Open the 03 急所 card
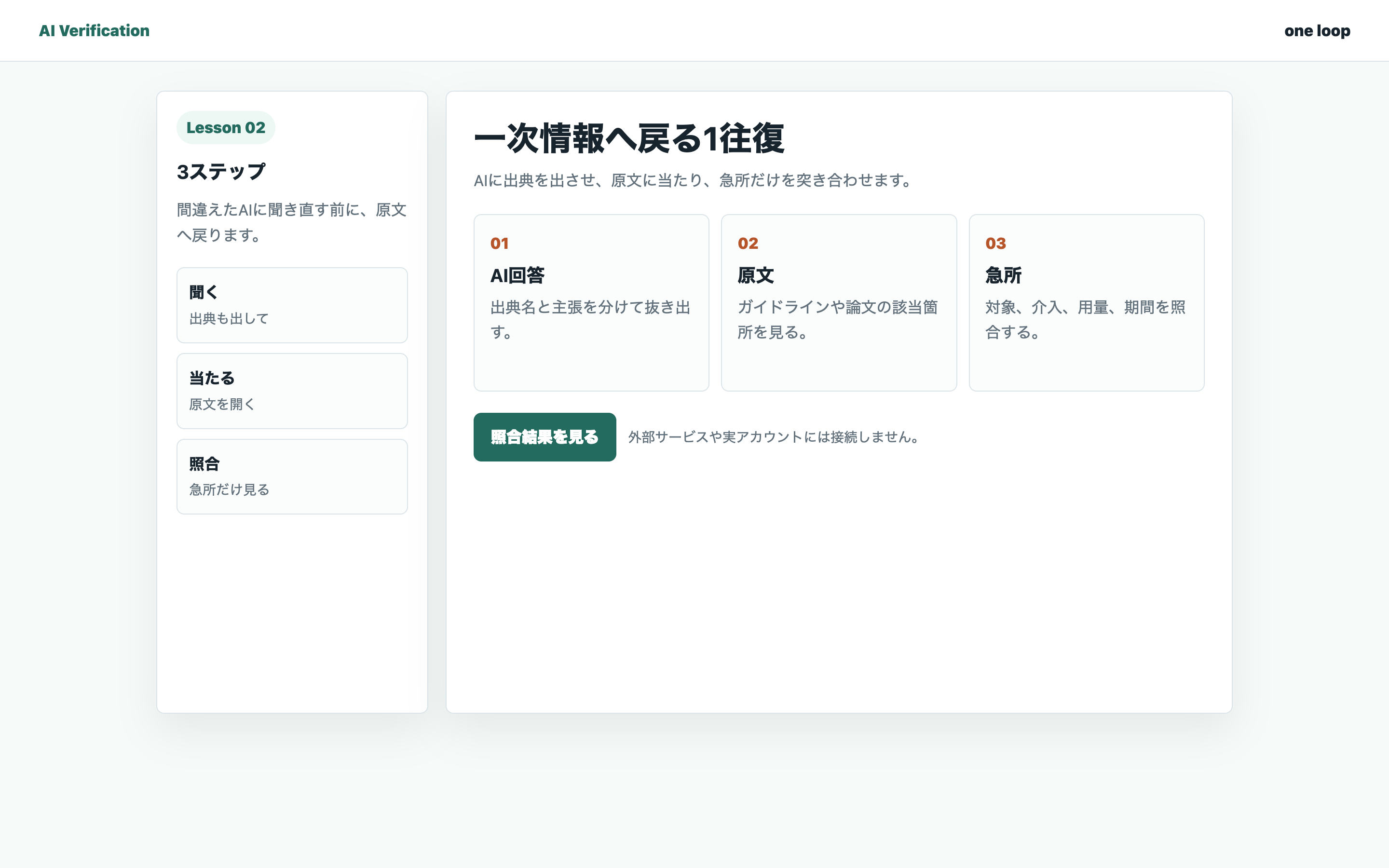 click(1086, 302)
